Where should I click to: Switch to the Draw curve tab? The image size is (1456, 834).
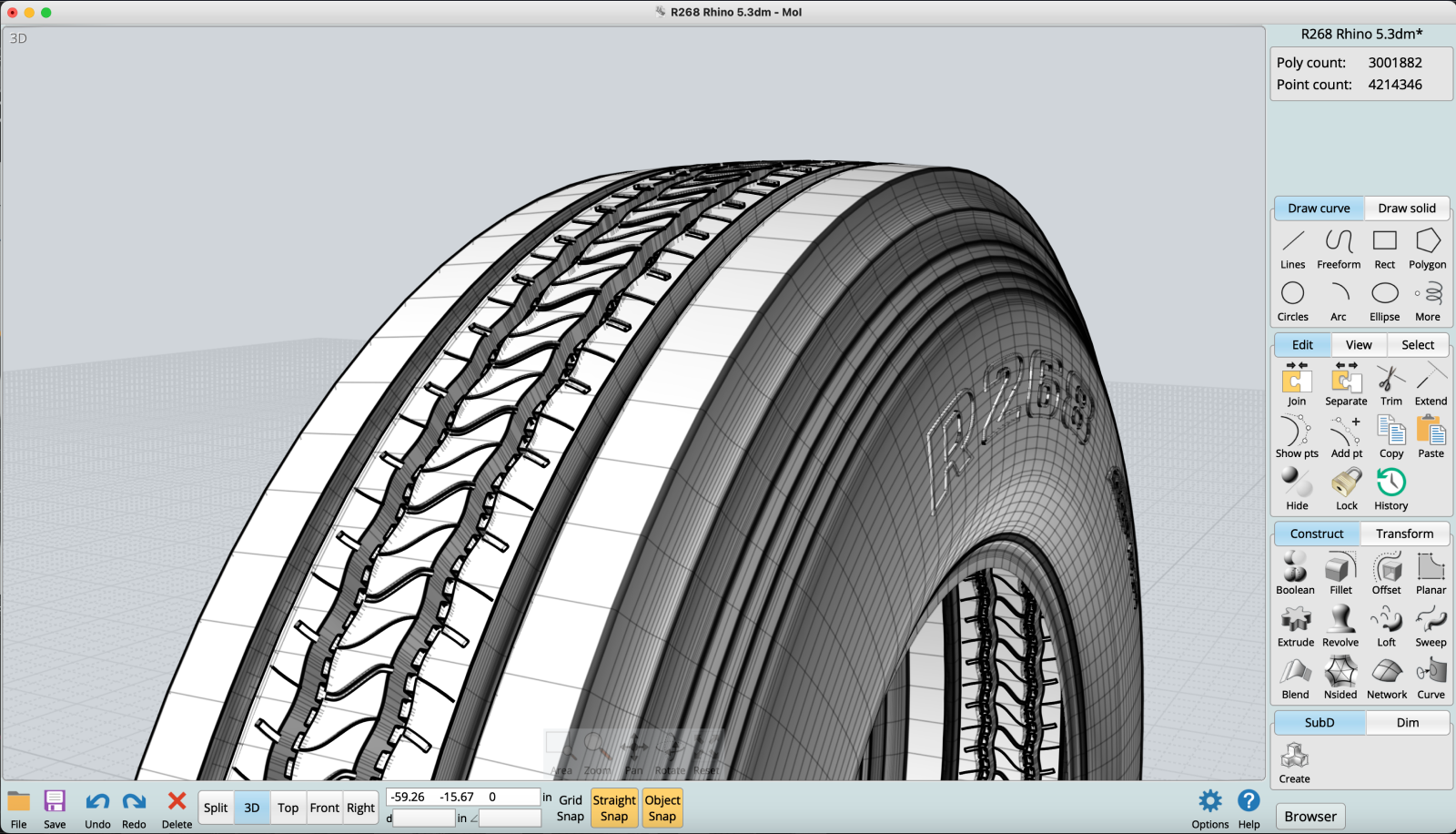point(1319,208)
